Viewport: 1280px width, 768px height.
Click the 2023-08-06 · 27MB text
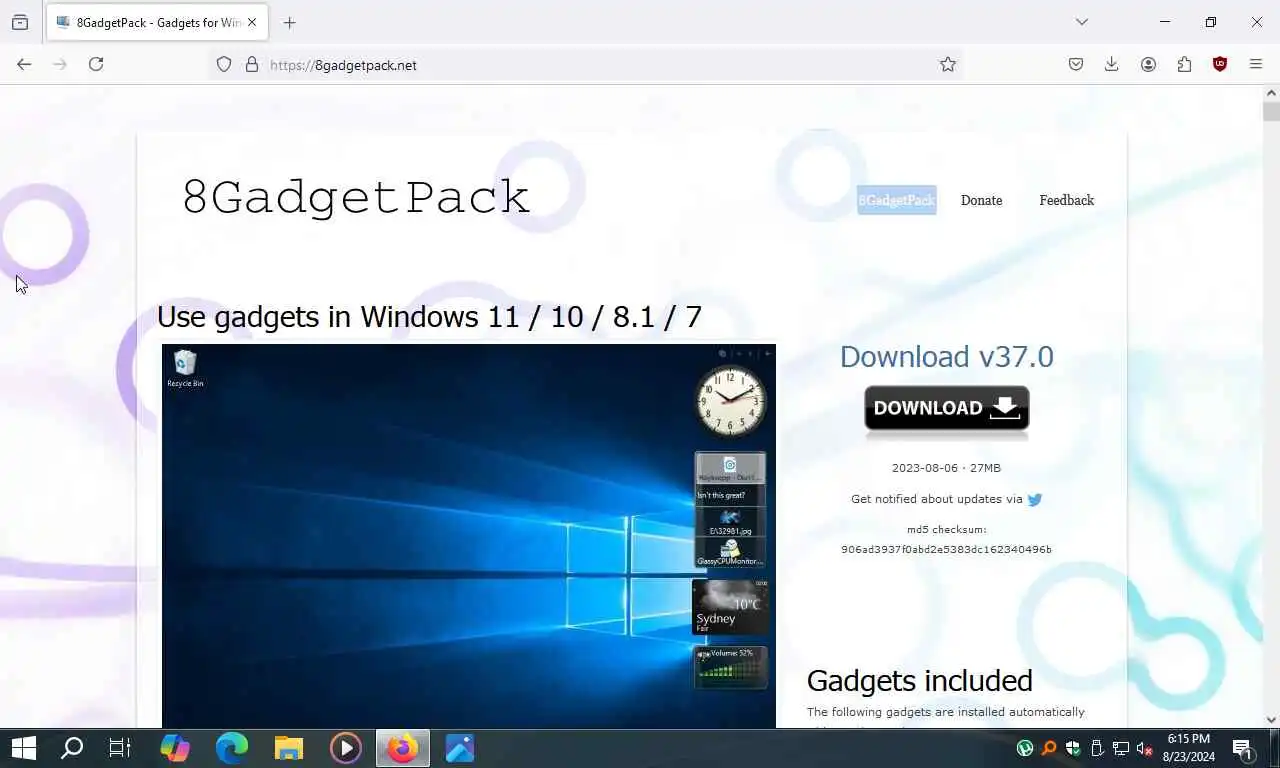946,468
